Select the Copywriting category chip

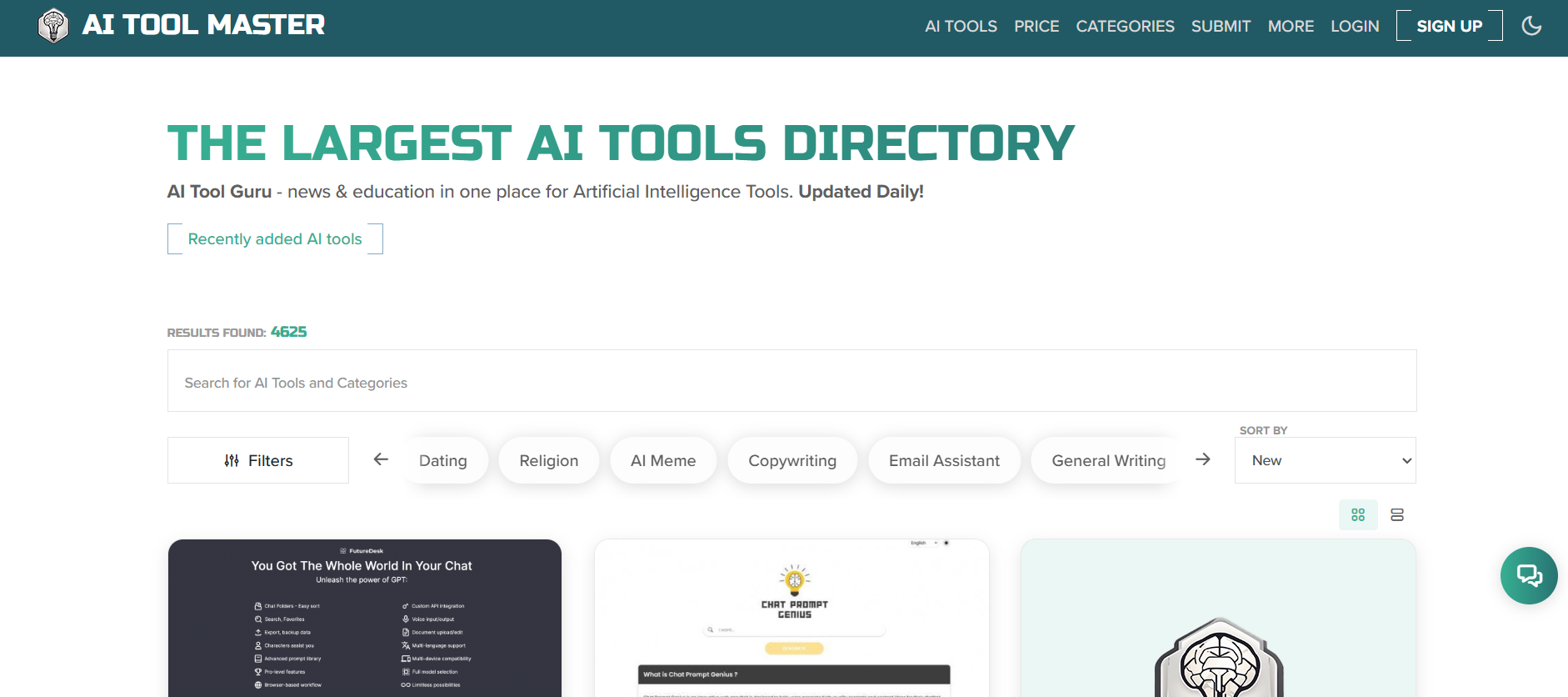click(x=792, y=460)
